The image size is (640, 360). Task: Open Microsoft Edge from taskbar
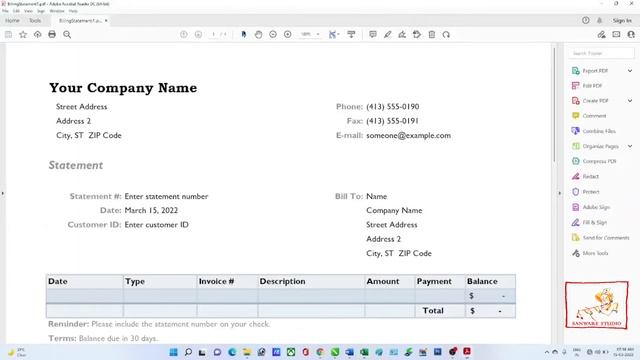(x=232, y=352)
